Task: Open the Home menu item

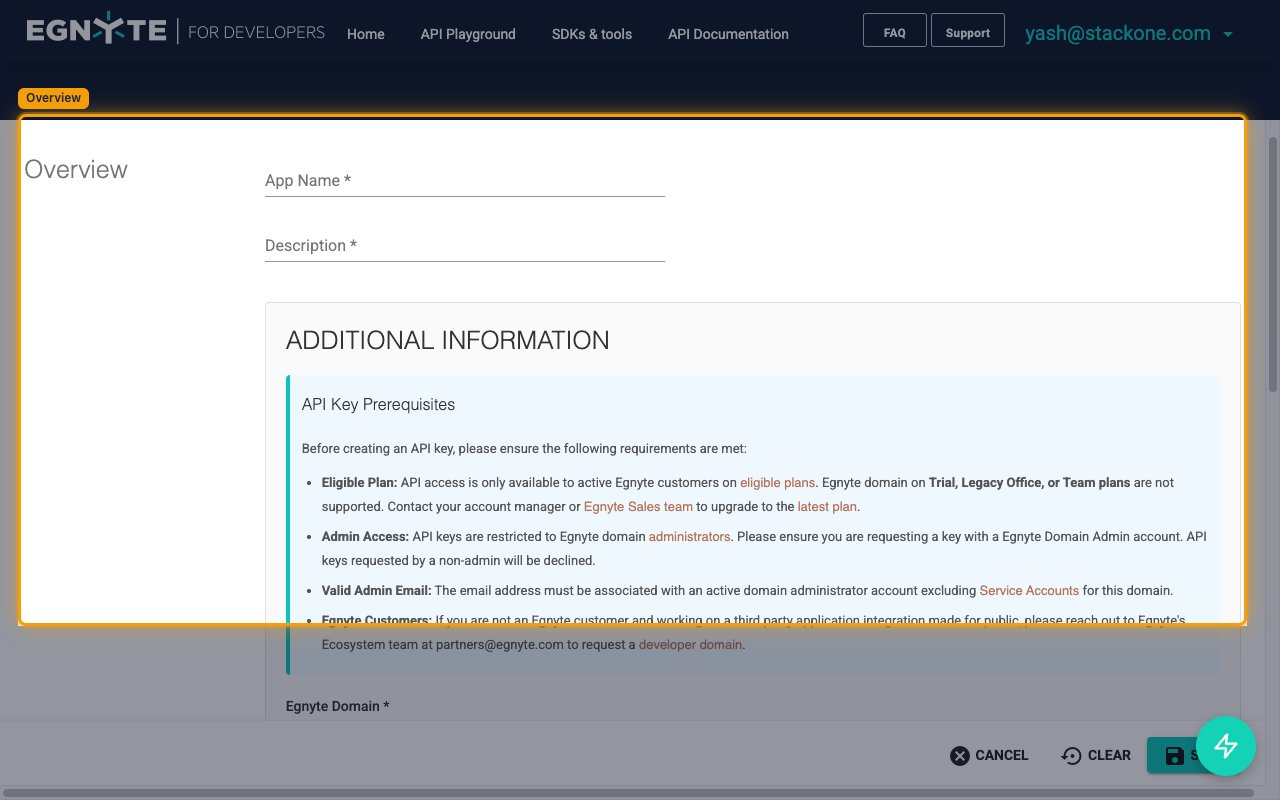Action: (366, 34)
